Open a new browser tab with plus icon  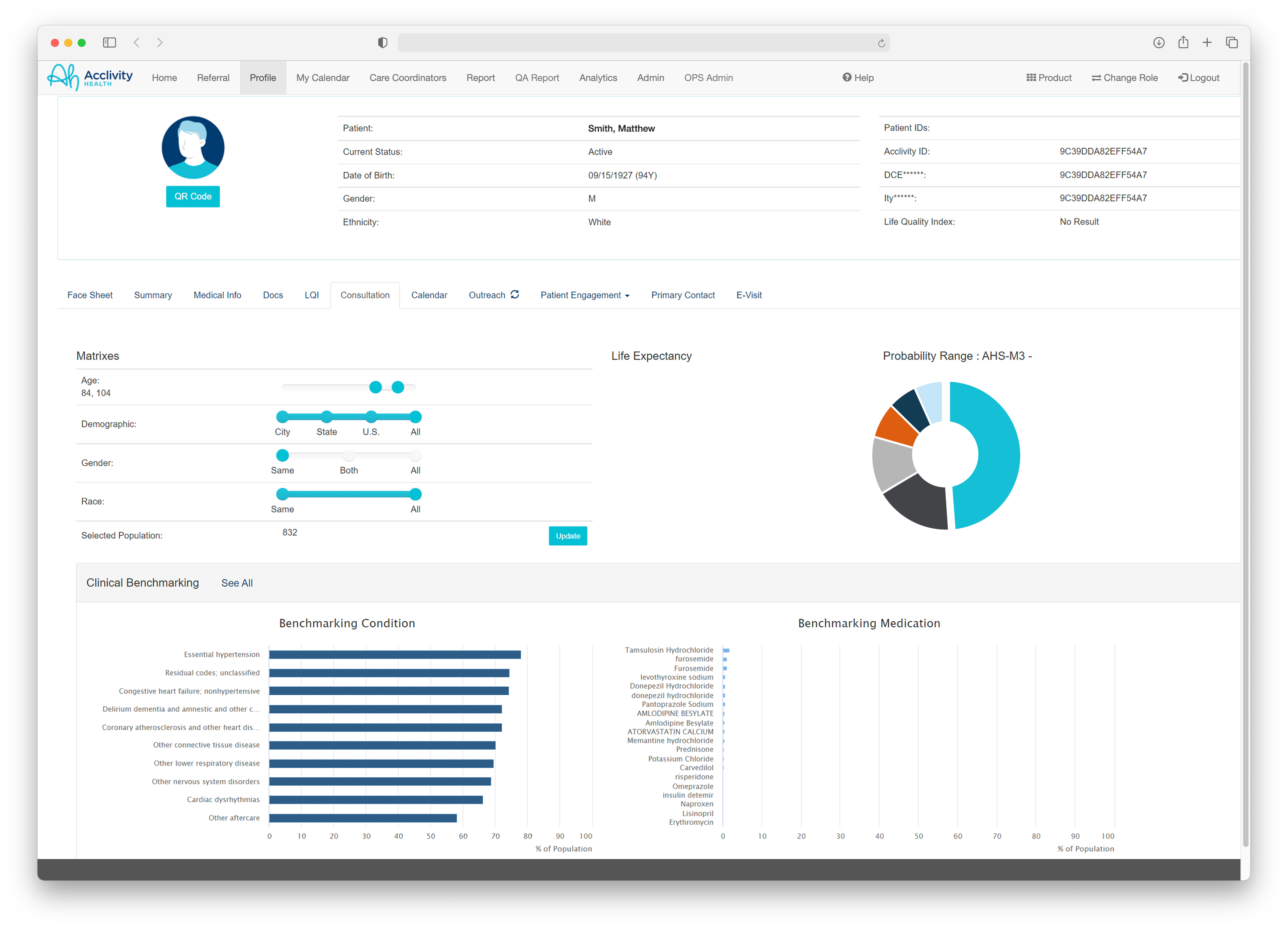pos(1207,43)
